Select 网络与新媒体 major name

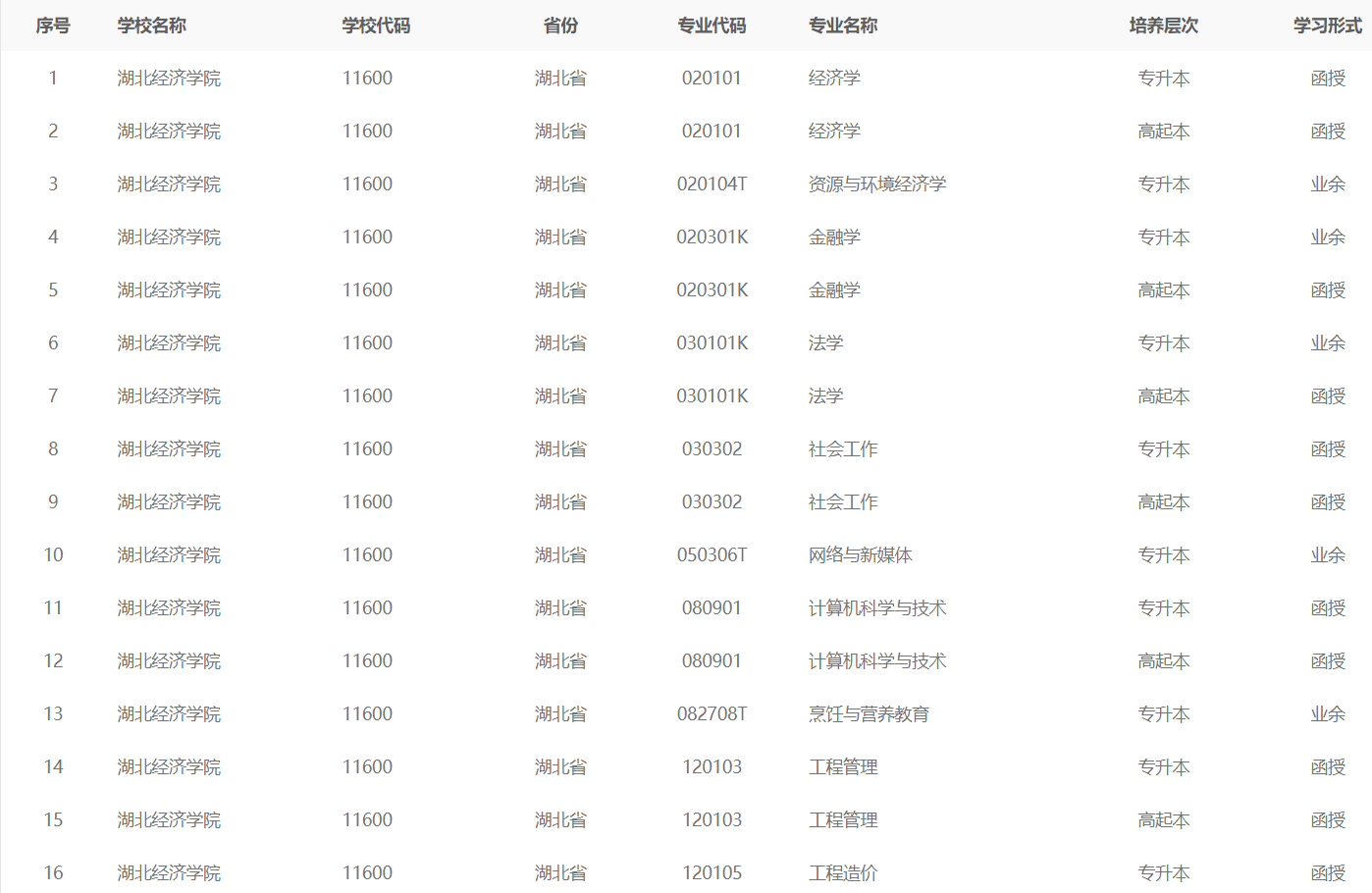point(861,555)
